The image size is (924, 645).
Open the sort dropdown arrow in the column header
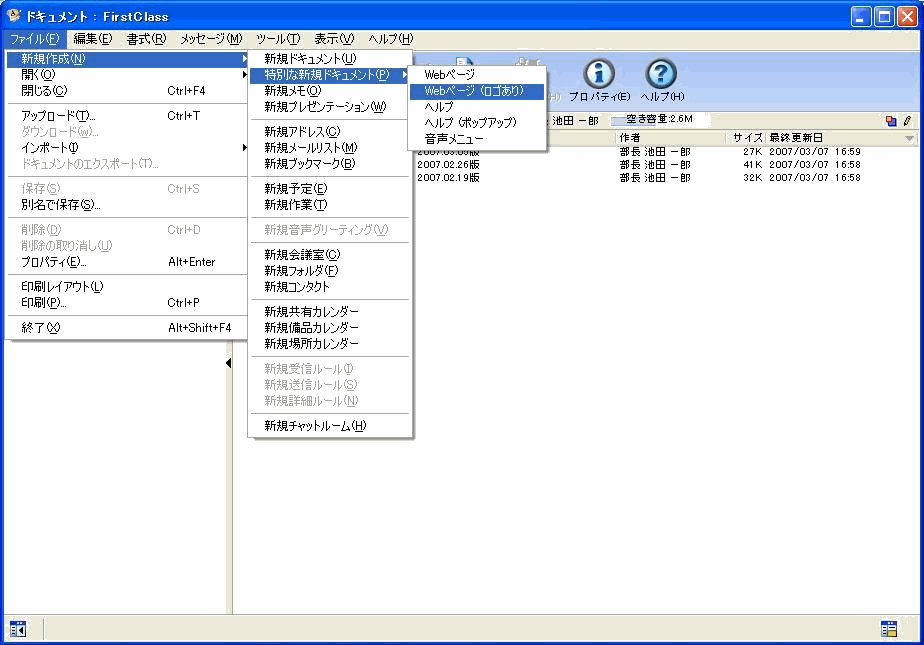pos(909,138)
